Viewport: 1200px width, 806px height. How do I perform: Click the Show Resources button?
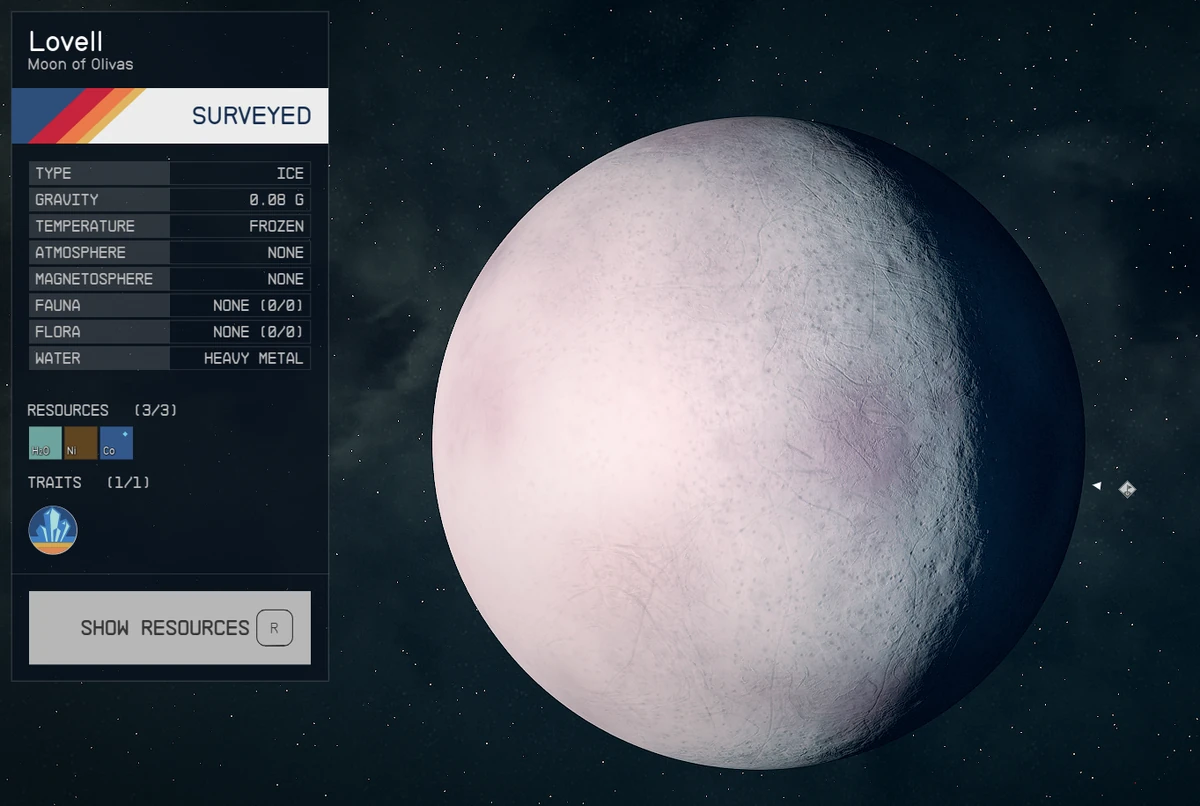(x=170, y=628)
